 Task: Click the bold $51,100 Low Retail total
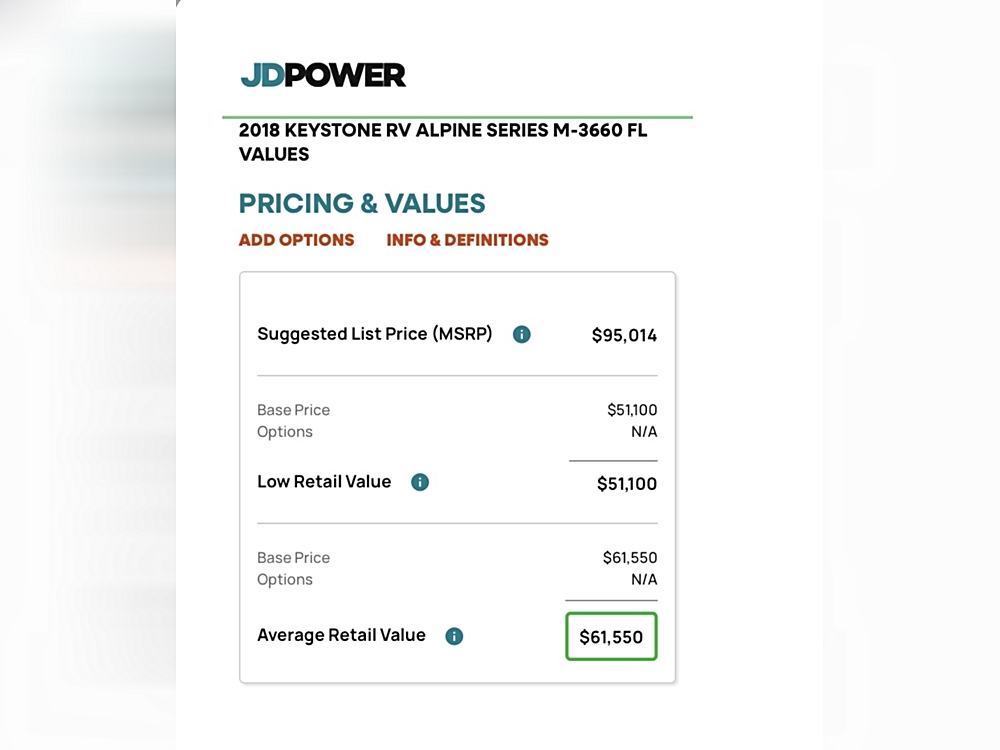coord(626,484)
